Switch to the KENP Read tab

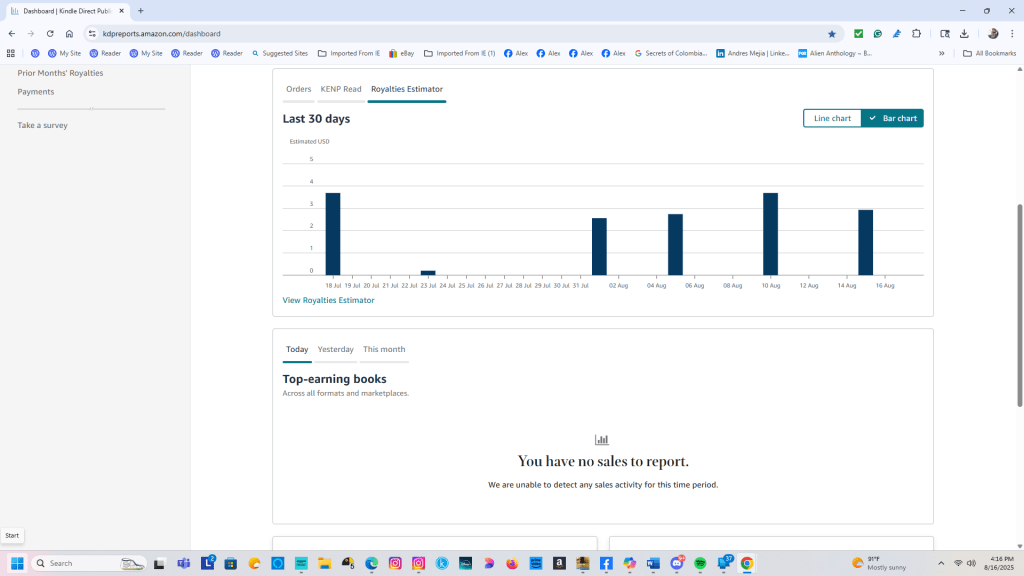(x=341, y=89)
